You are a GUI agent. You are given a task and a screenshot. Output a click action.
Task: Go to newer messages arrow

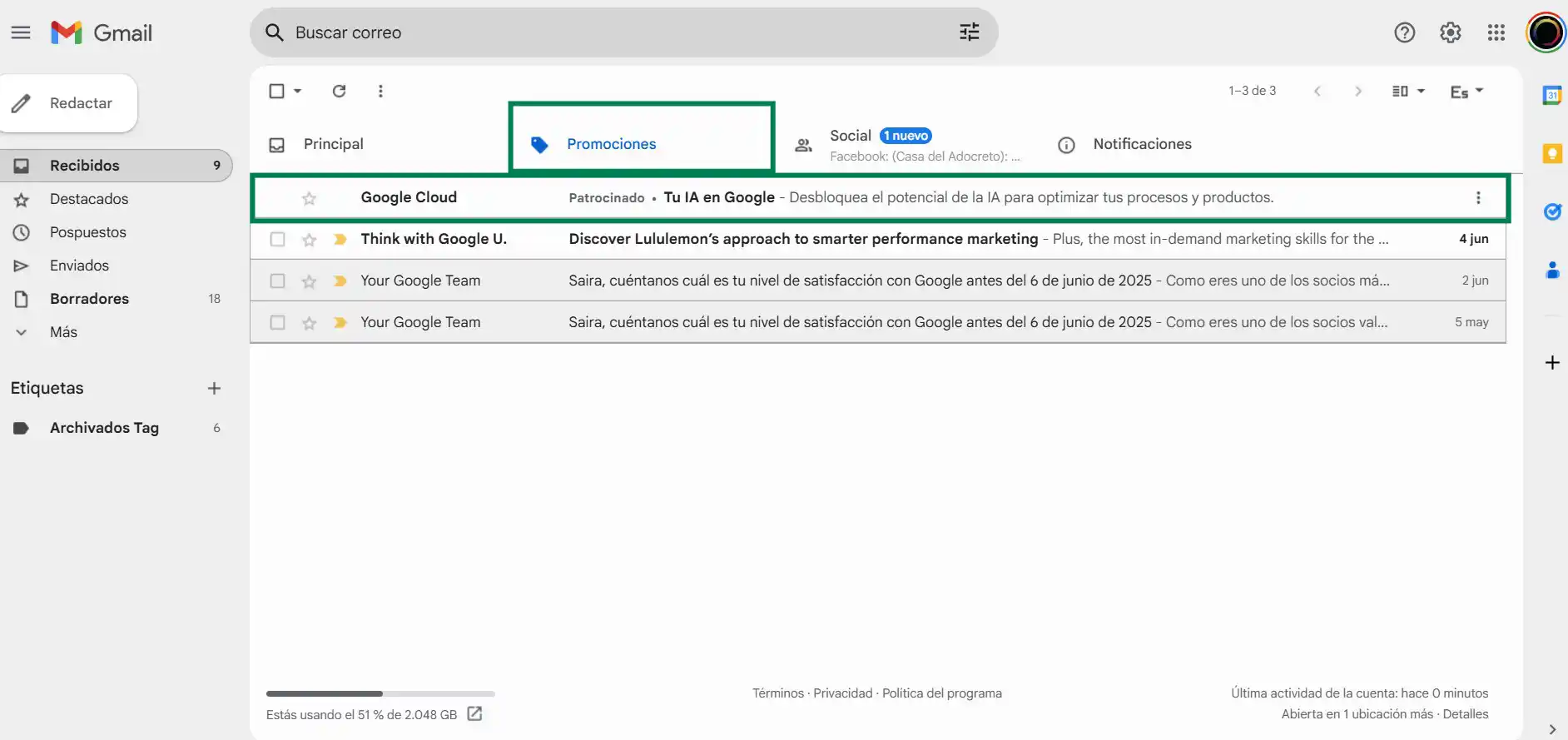point(1317,91)
